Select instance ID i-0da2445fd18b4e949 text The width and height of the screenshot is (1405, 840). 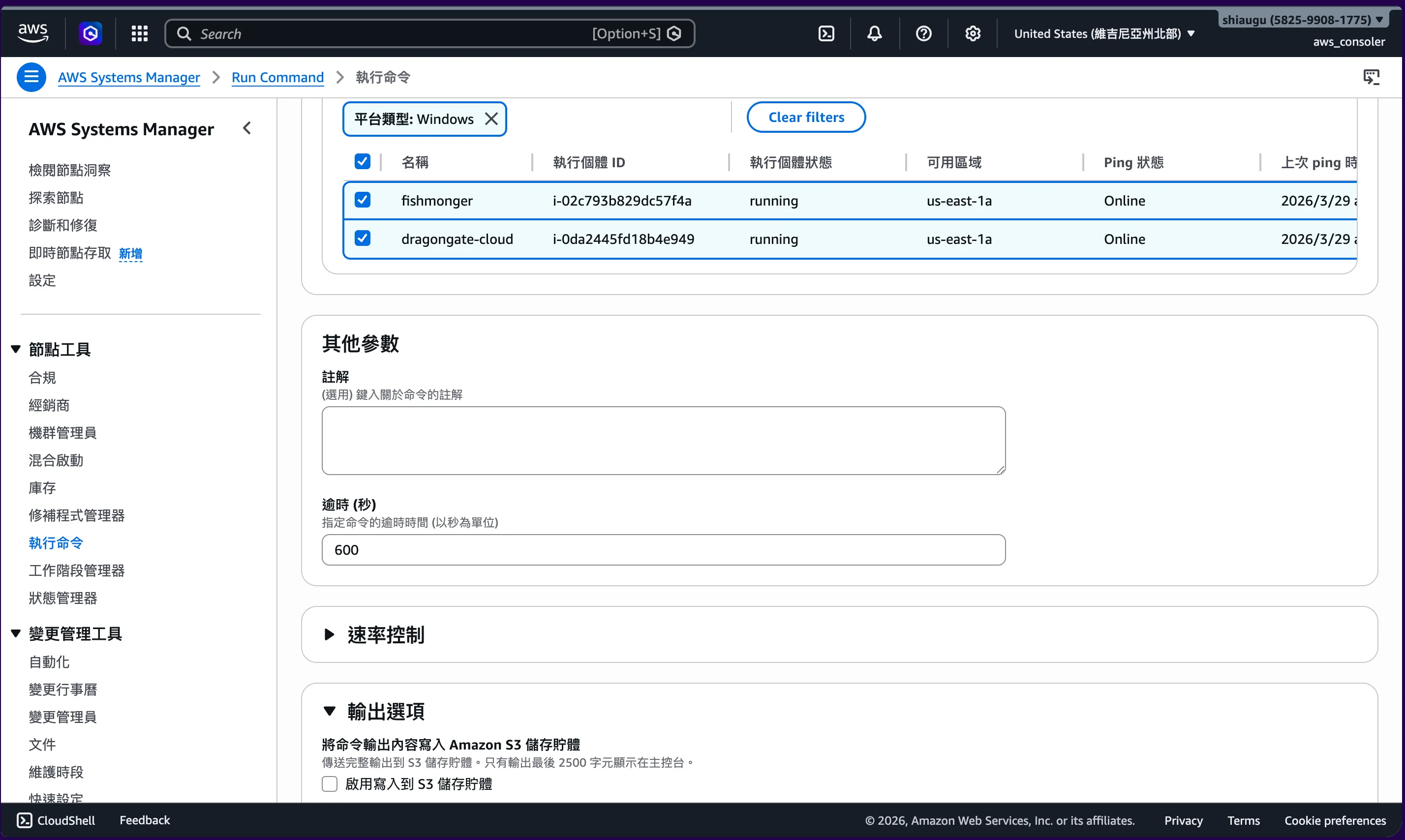tap(623, 239)
